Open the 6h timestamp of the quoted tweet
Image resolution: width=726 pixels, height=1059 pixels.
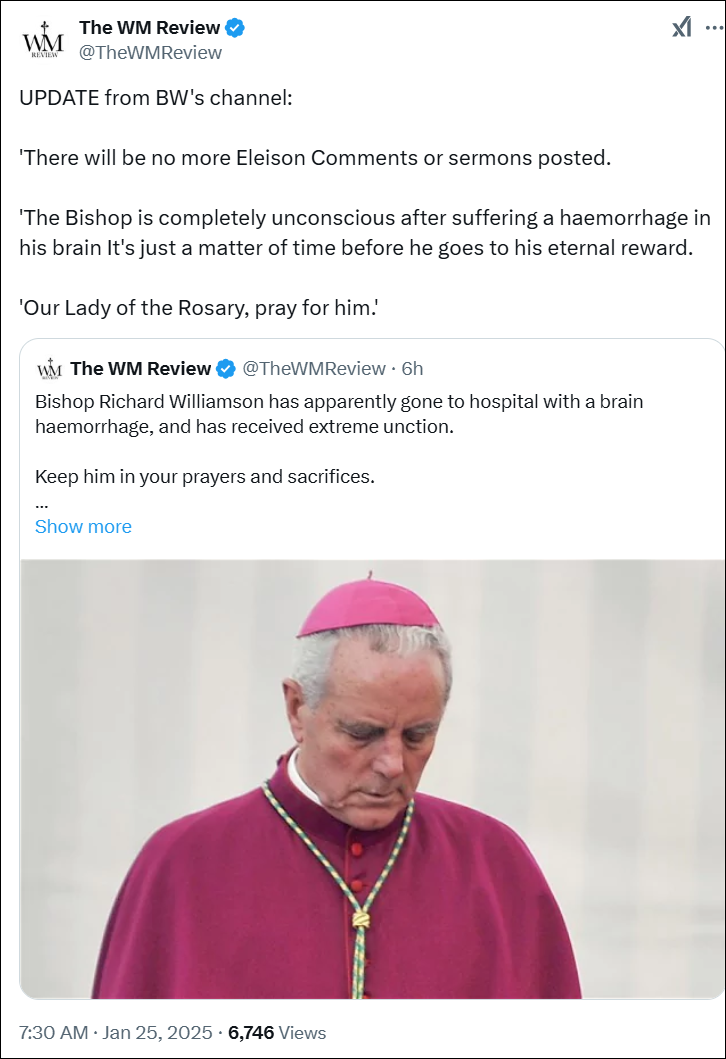[412, 369]
